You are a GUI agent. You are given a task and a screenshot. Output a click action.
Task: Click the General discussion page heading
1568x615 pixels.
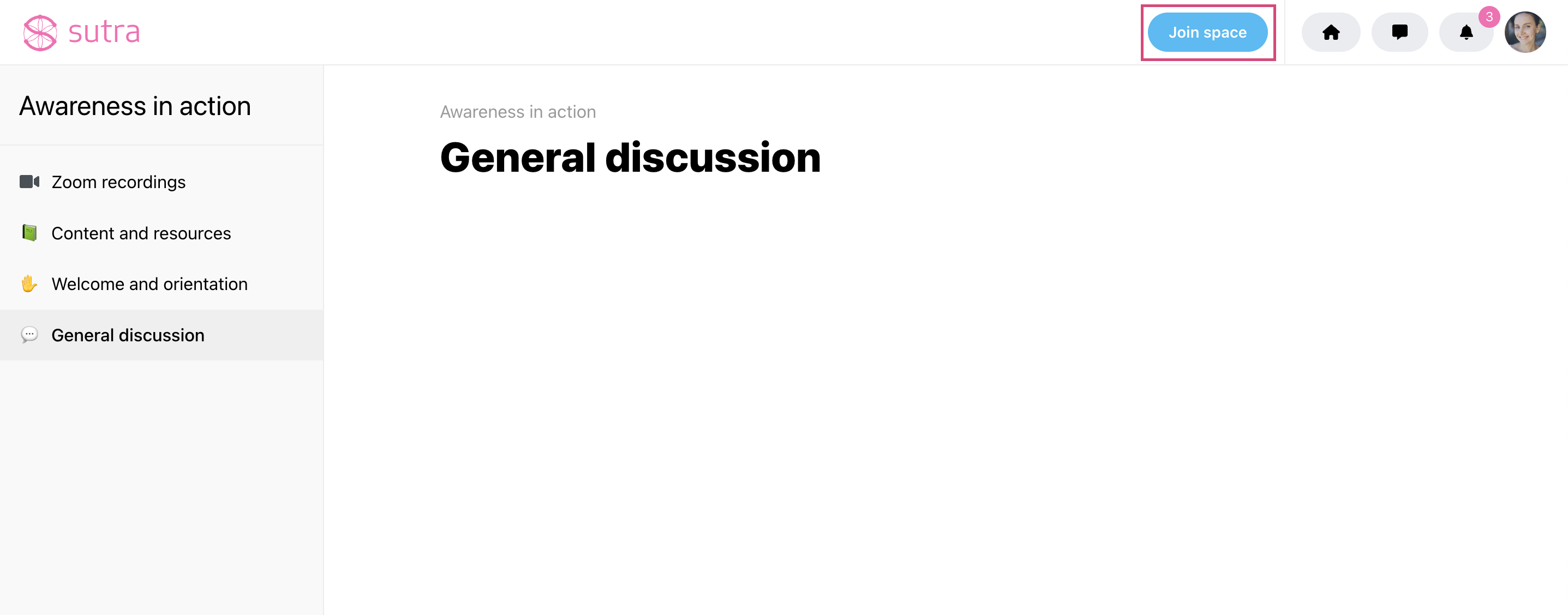click(x=631, y=158)
